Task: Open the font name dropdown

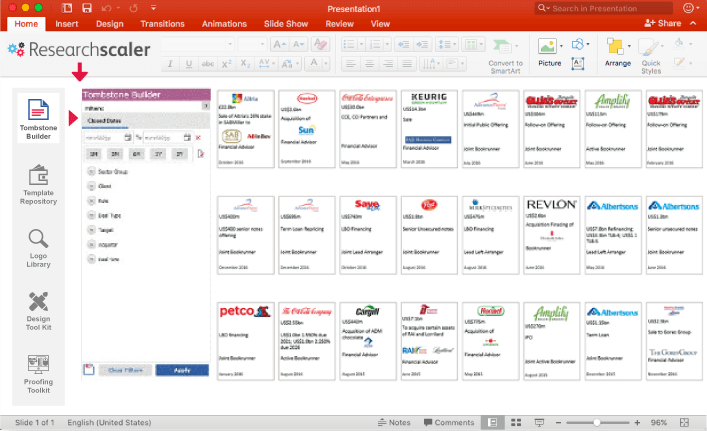Action: (x=230, y=44)
